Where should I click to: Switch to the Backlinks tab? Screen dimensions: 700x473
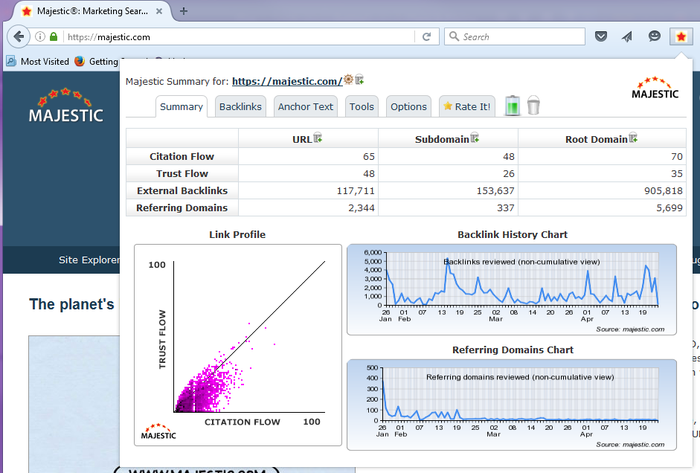click(240, 107)
